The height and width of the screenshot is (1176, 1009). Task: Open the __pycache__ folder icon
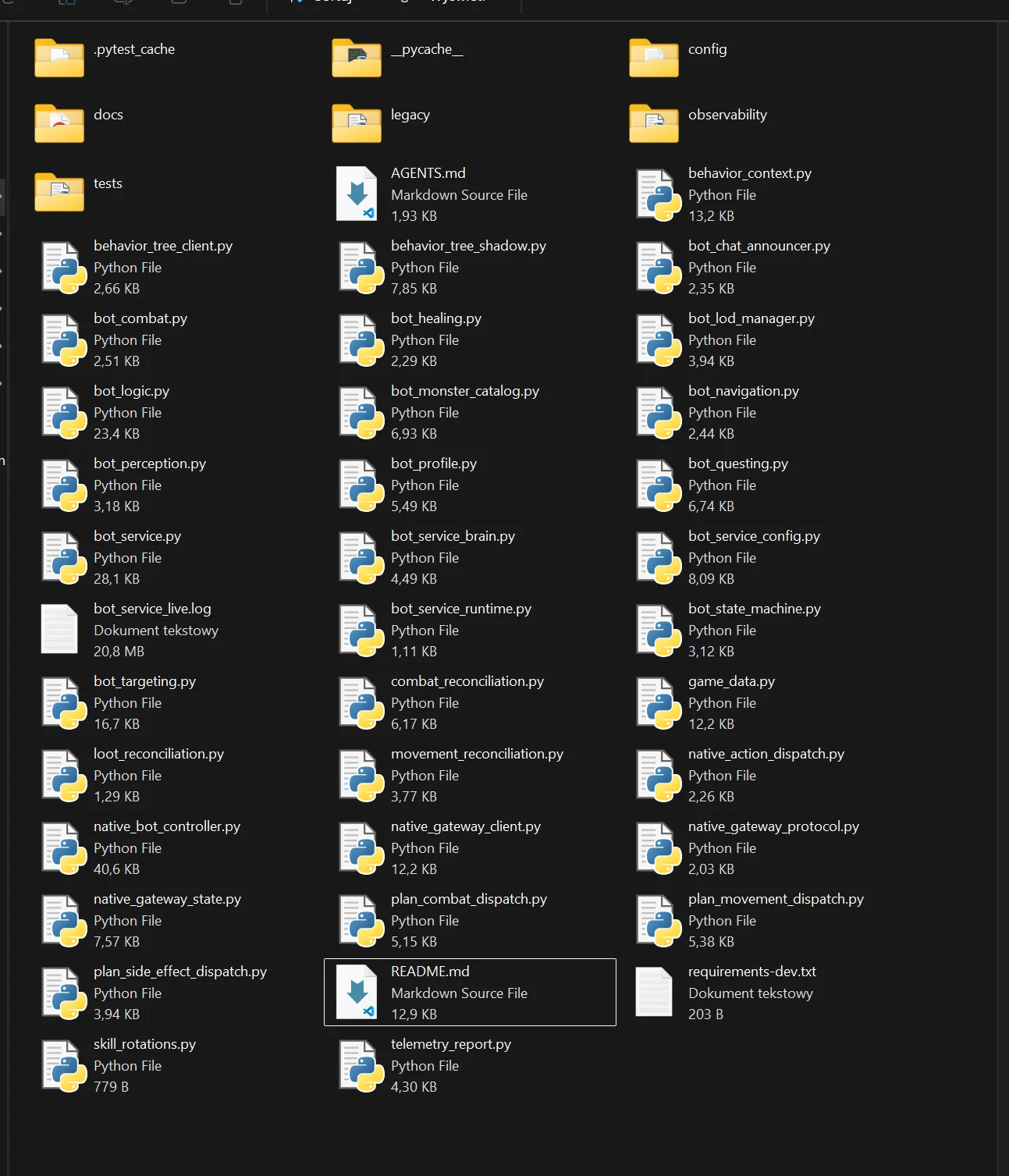[x=357, y=58]
